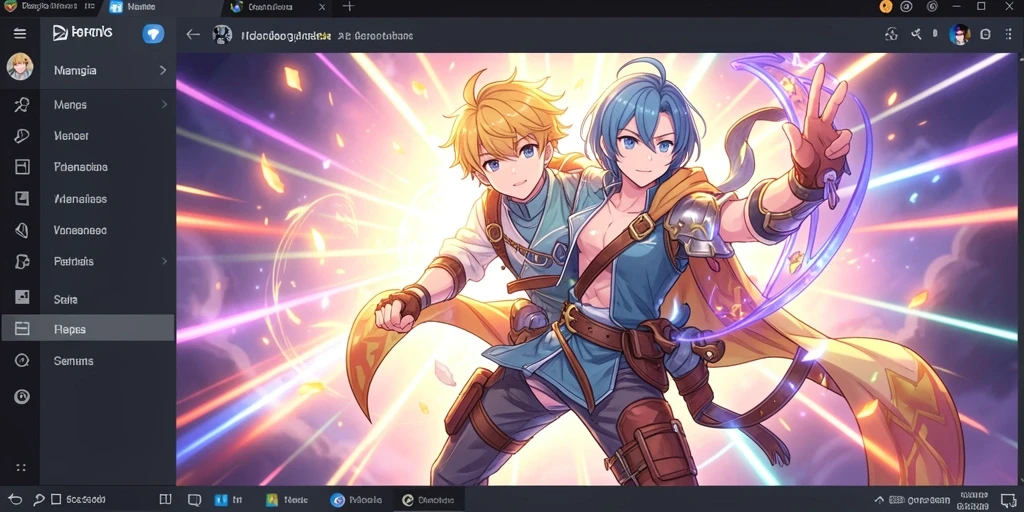Open the profile avatar with sunglasses
This screenshot has height=512, width=1024.
tap(959, 34)
